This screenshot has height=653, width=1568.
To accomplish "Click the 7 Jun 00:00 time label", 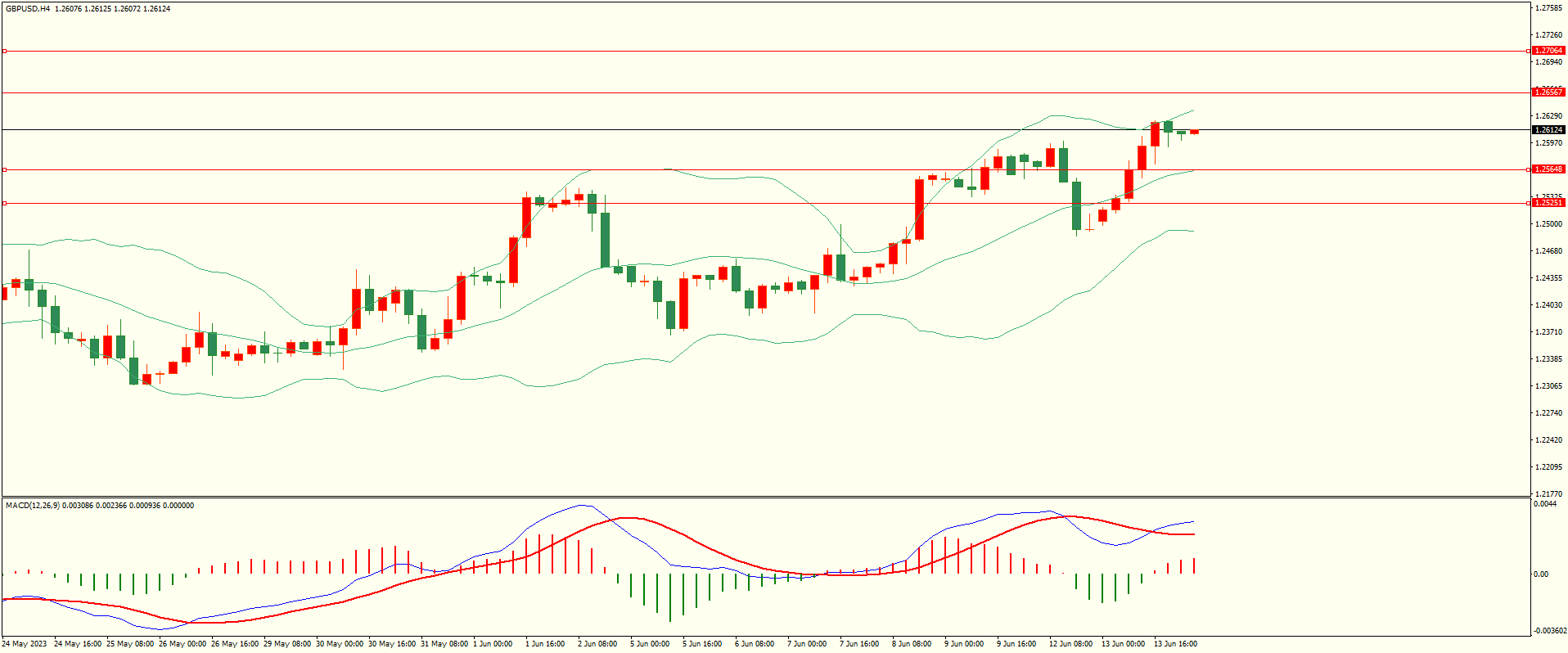I will (807, 644).
